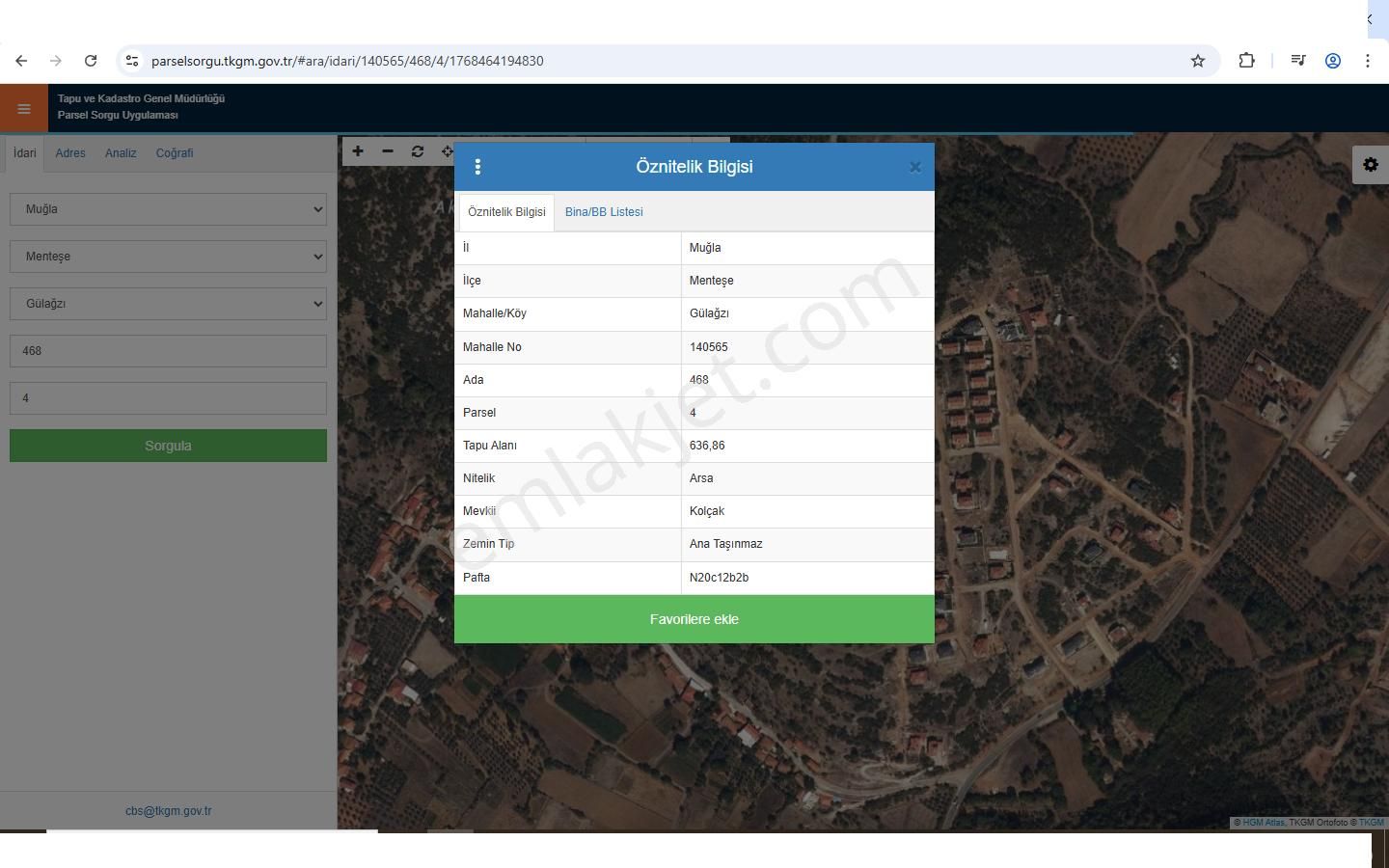Click the Favorilere ekle button
This screenshot has height=868, width=1389.
point(694,619)
